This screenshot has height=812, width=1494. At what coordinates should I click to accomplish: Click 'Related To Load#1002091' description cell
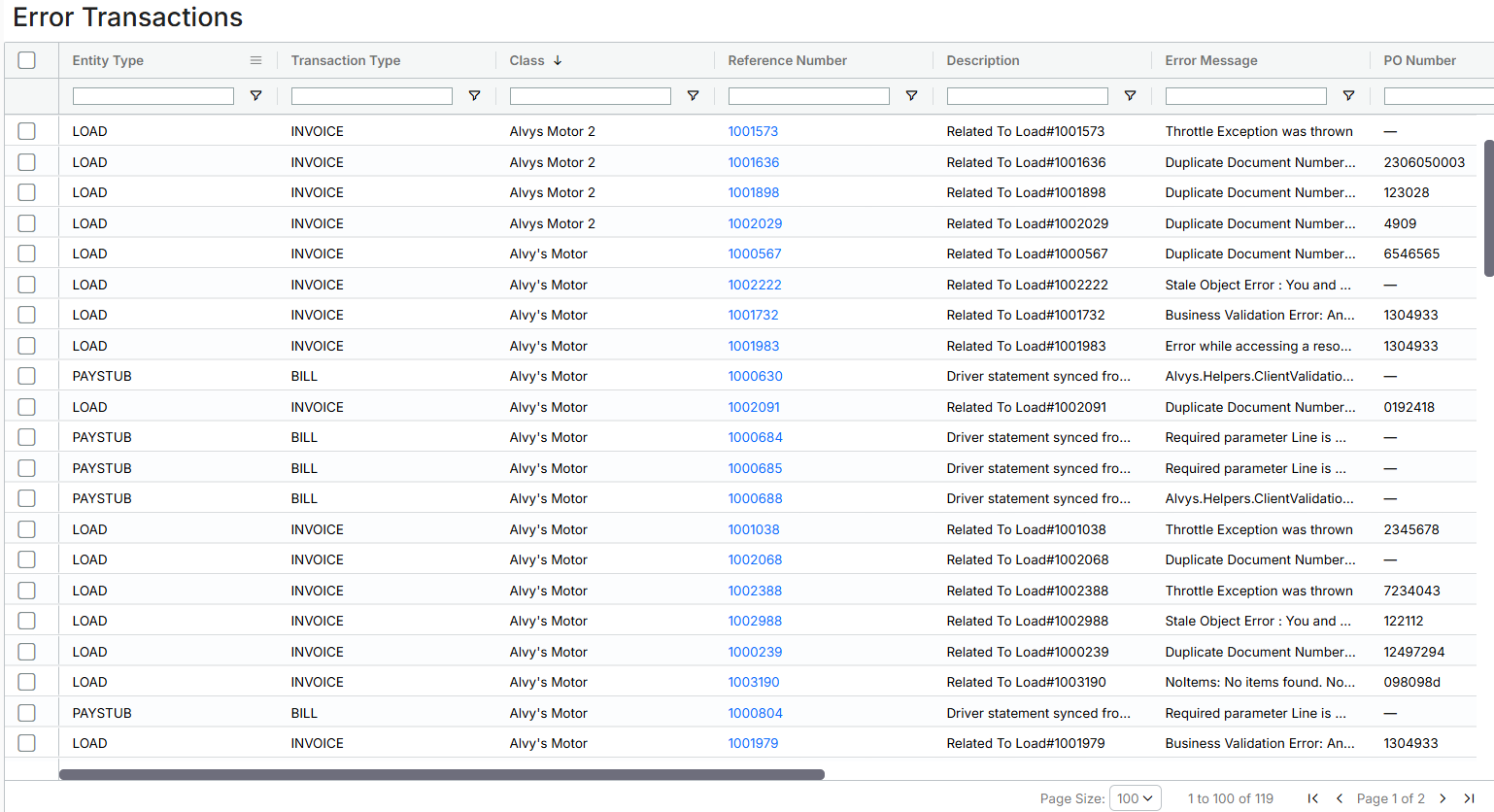click(x=1027, y=407)
